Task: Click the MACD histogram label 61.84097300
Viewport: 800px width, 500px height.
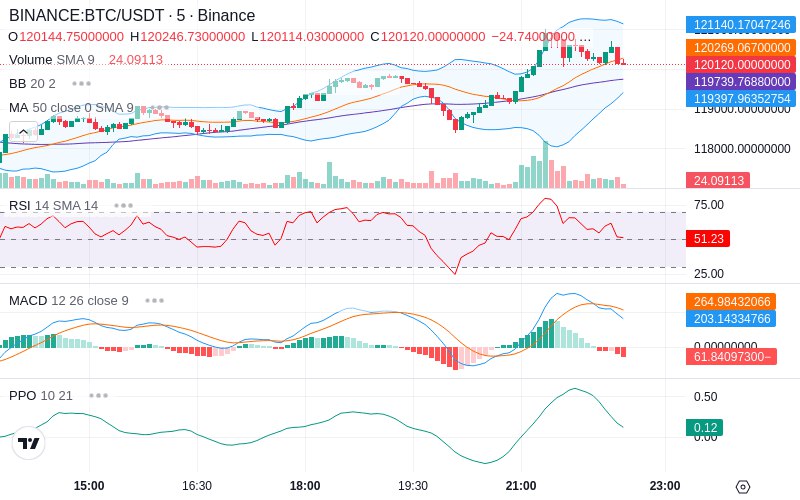Action: [x=732, y=357]
